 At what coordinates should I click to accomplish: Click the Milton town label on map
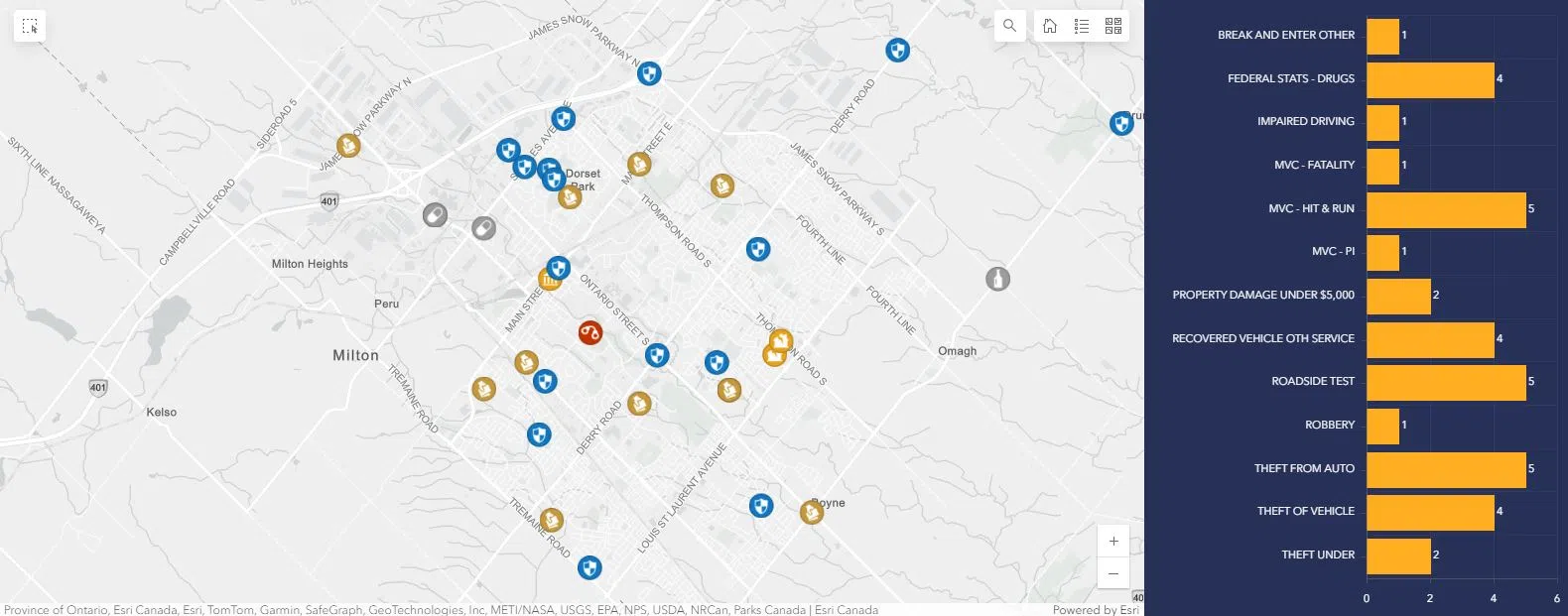pos(355,355)
